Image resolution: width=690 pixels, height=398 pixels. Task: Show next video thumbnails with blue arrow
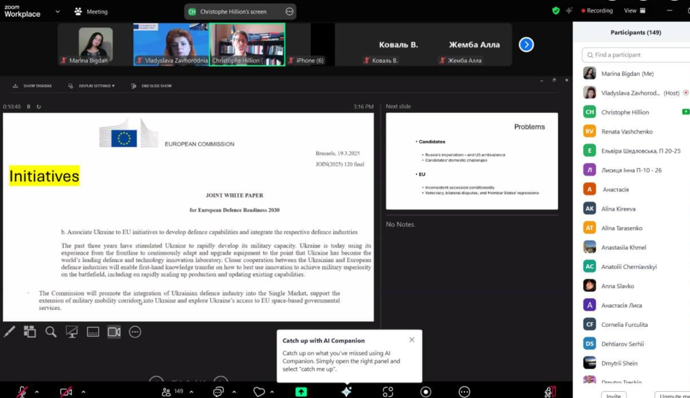526,44
